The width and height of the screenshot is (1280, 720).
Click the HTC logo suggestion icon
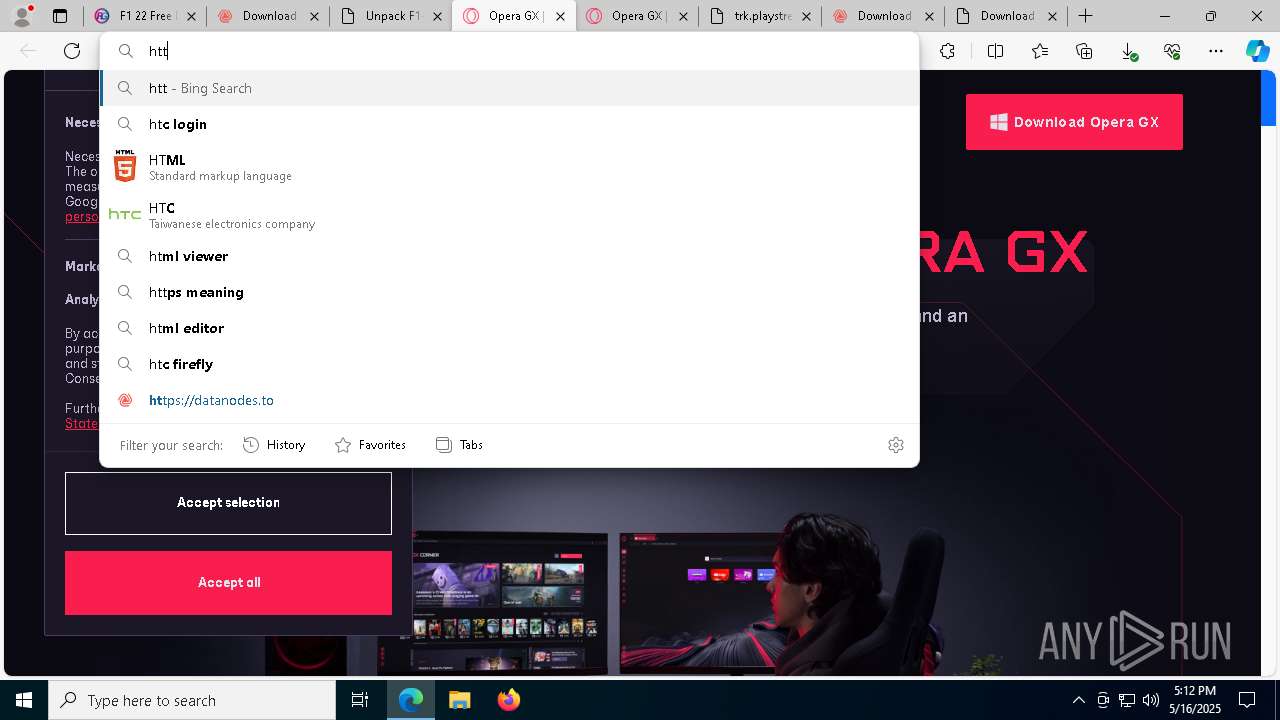(x=125, y=214)
